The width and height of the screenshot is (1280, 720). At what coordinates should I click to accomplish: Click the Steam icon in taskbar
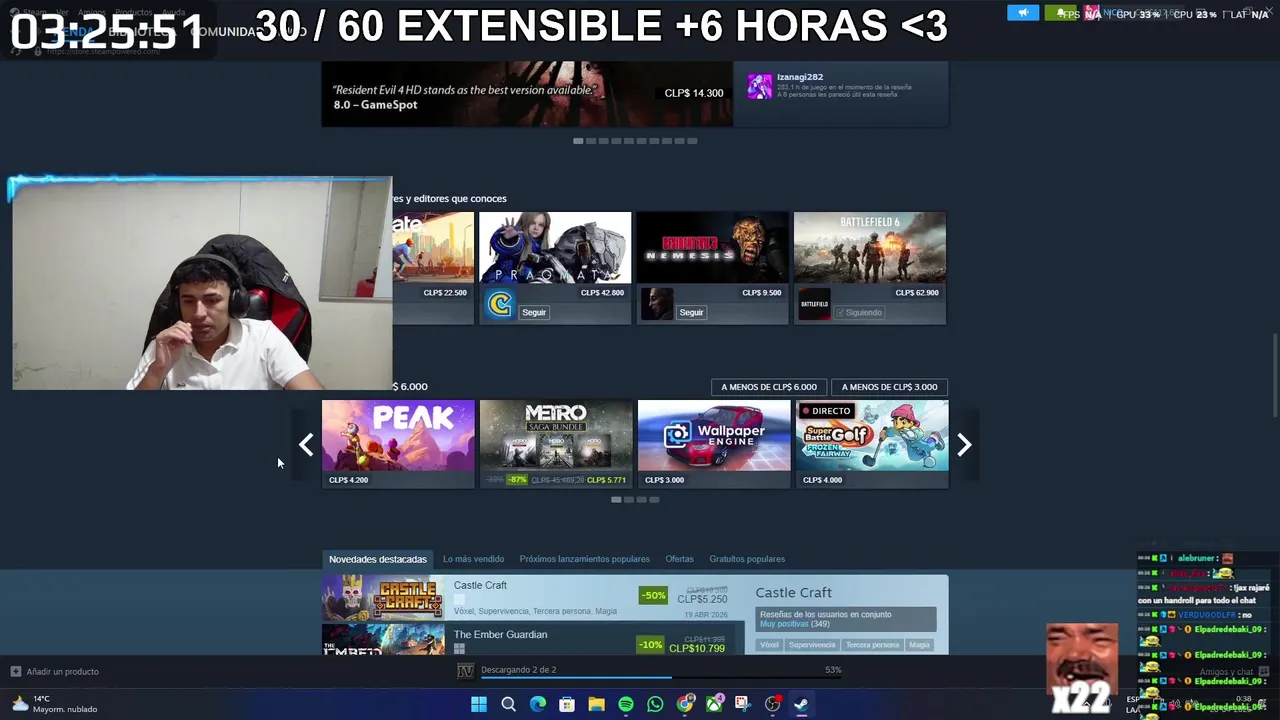click(x=801, y=704)
